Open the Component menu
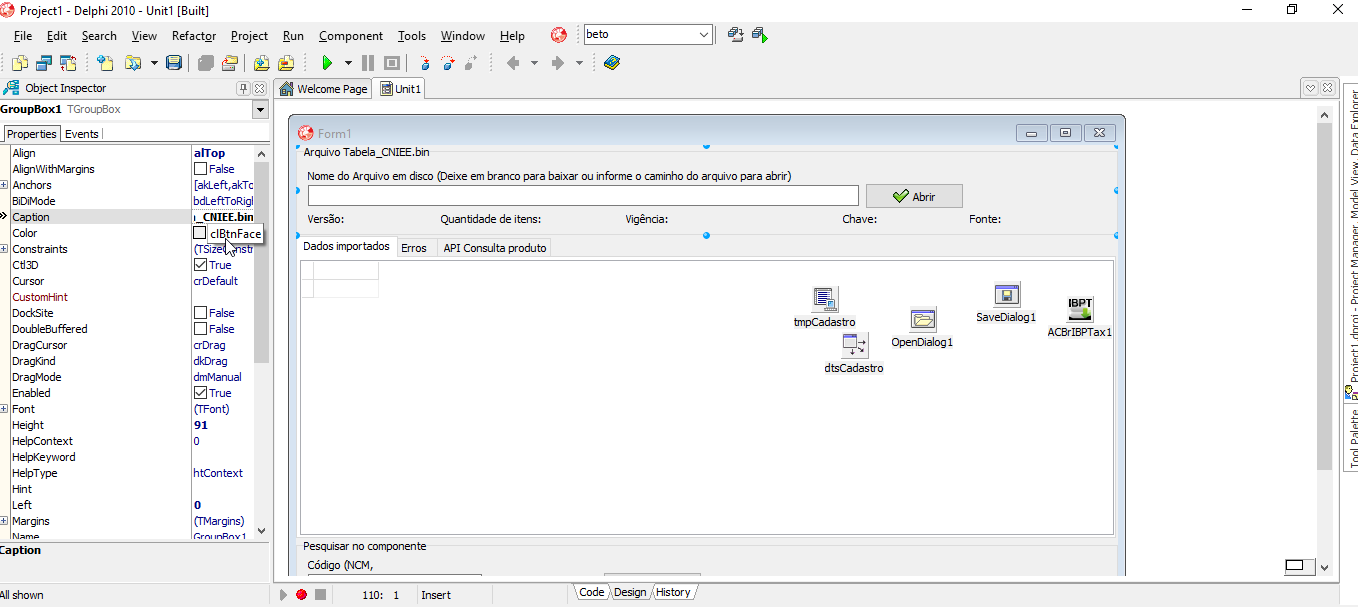 [x=351, y=36]
